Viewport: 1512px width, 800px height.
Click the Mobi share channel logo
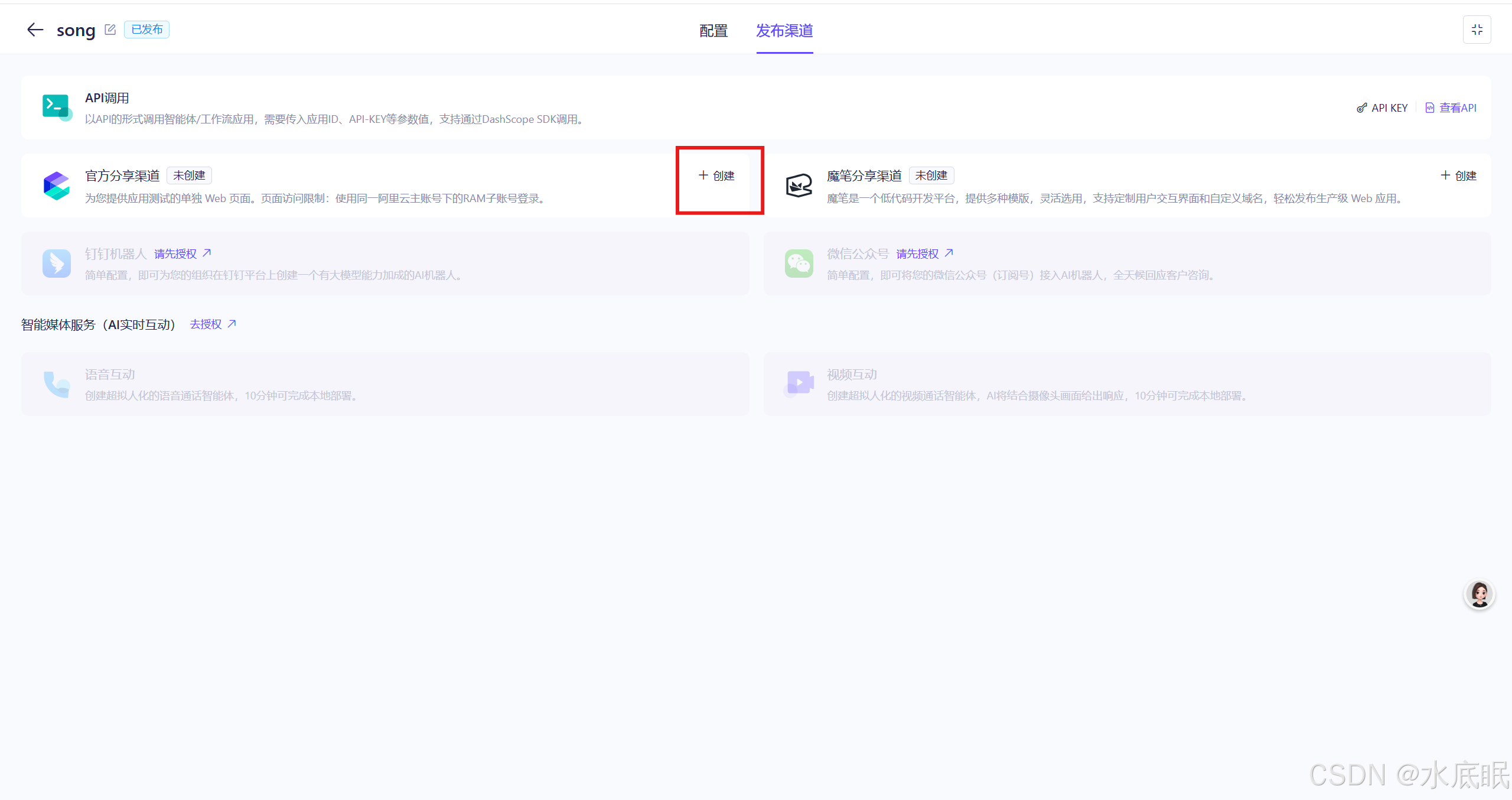click(x=799, y=186)
